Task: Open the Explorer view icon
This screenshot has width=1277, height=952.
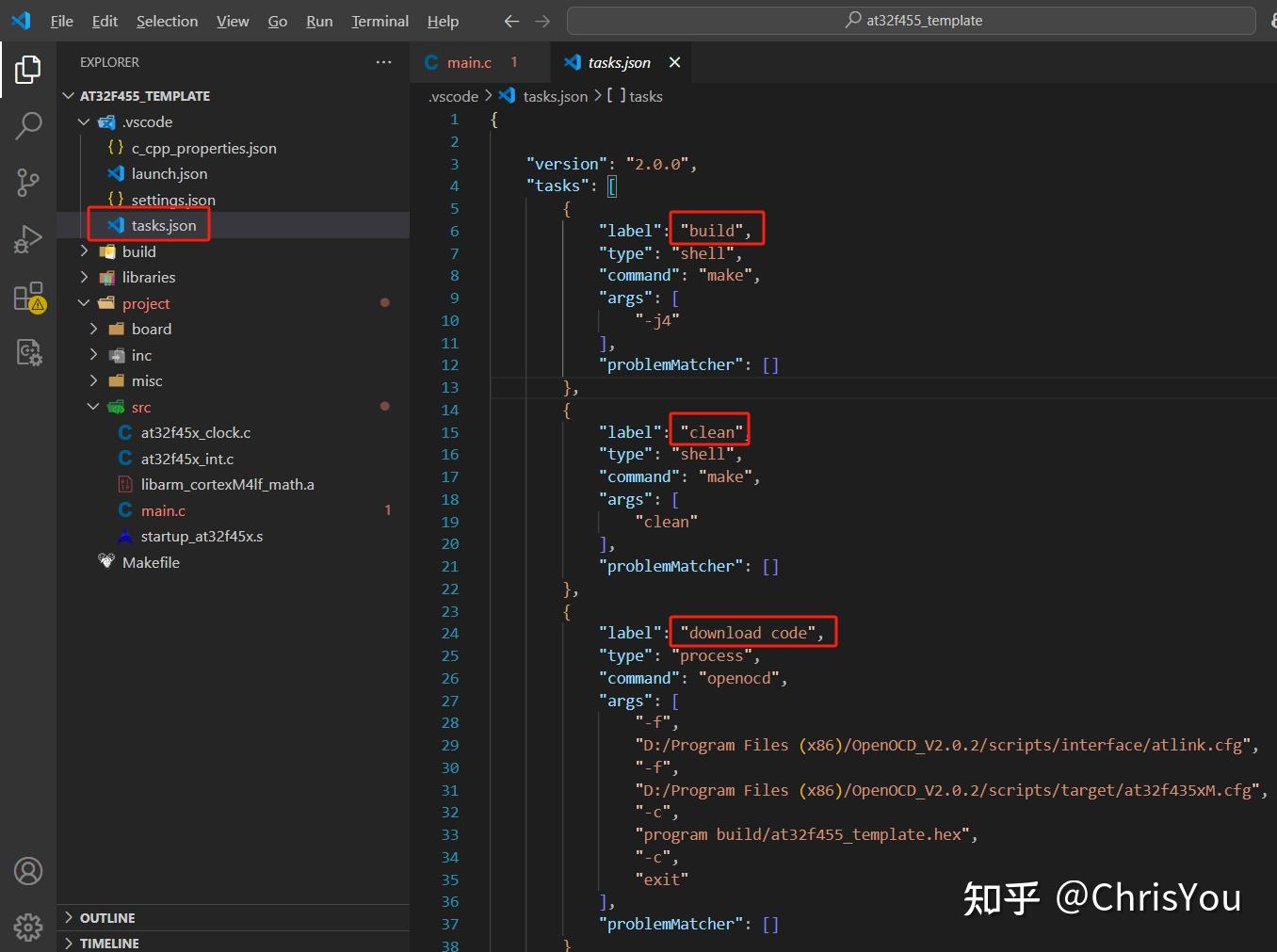Action: tap(27, 69)
